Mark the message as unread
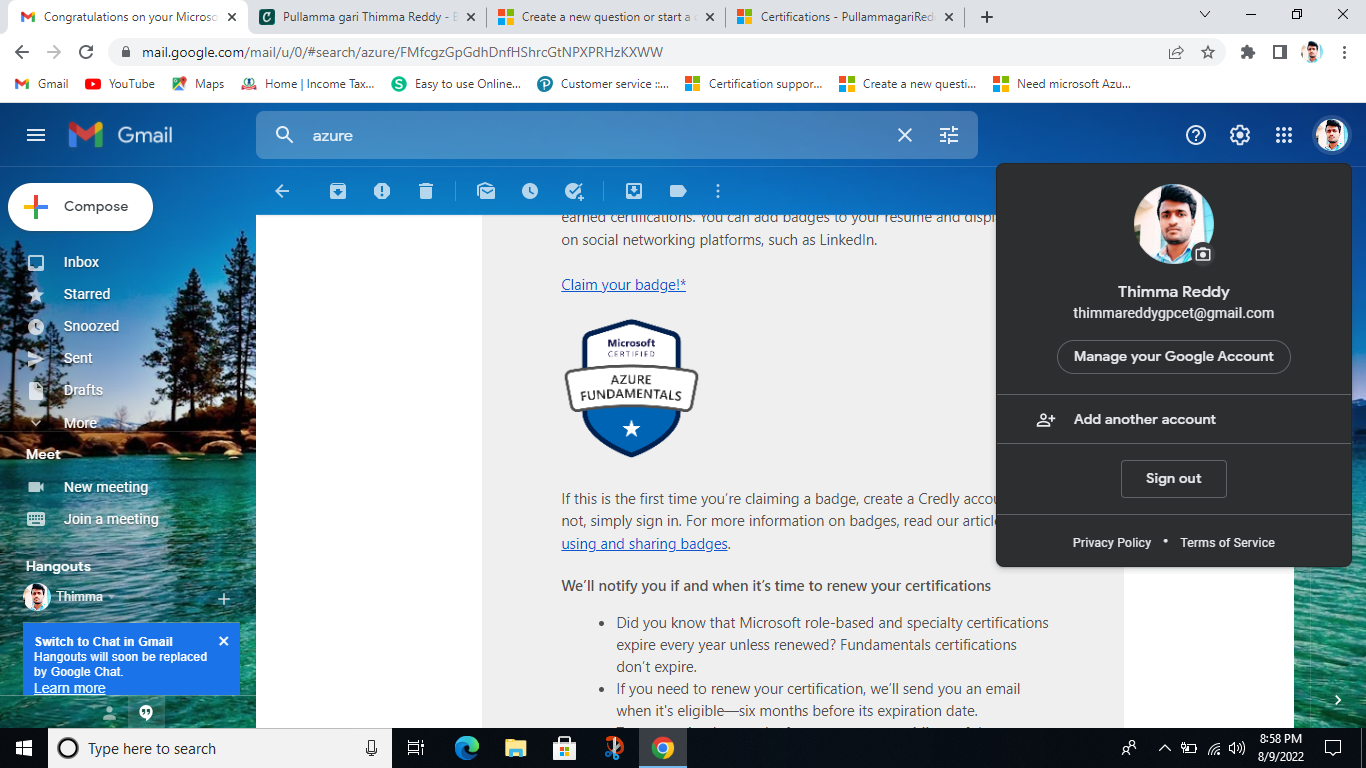 pyautogui.click(x=486, y=190)
